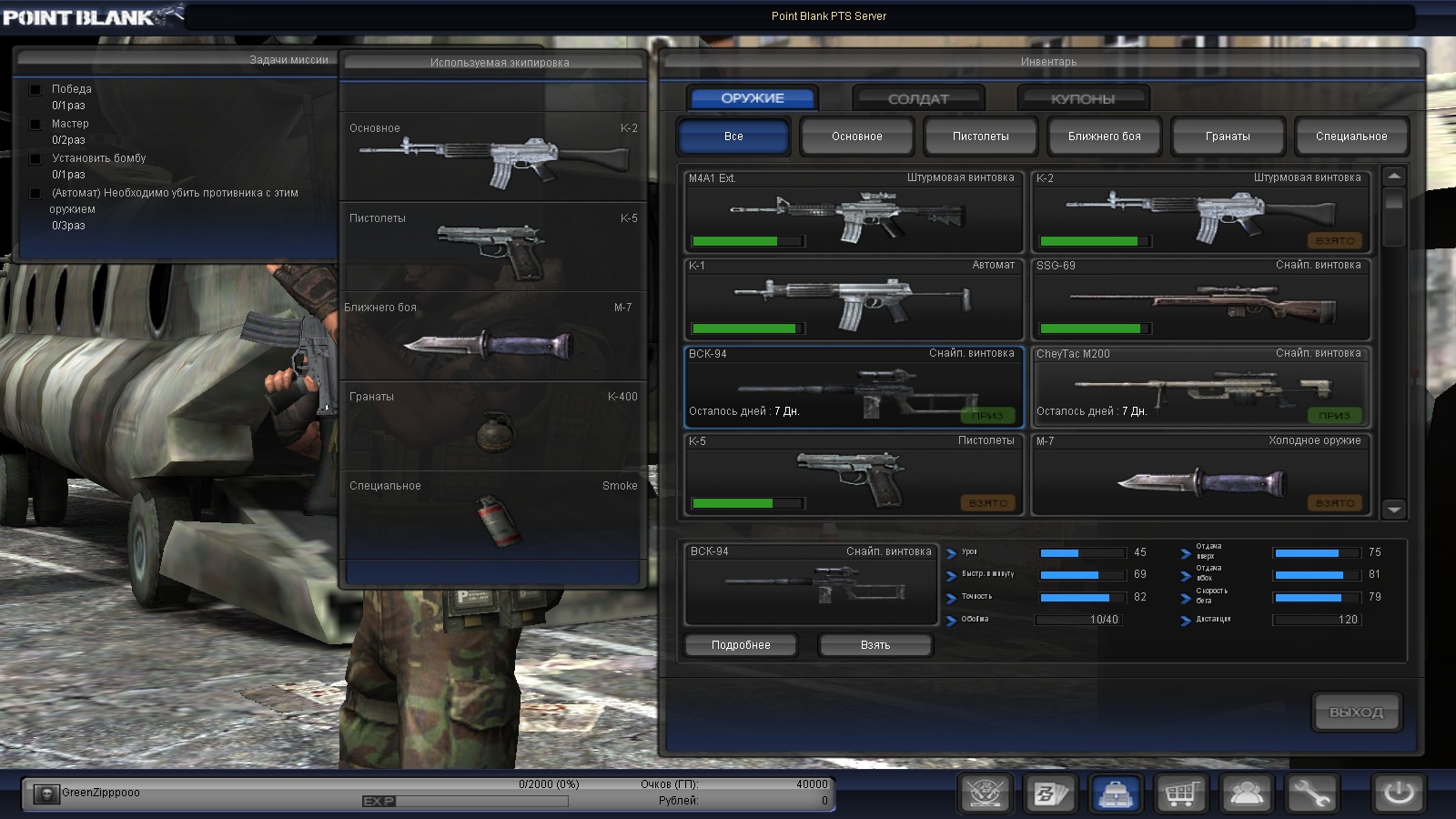Viewport: 1456px width, 819px height.
Task: Select the CheyTac M200 sniper rifle
Action: pyautogui.click(x=1200, y=387)
